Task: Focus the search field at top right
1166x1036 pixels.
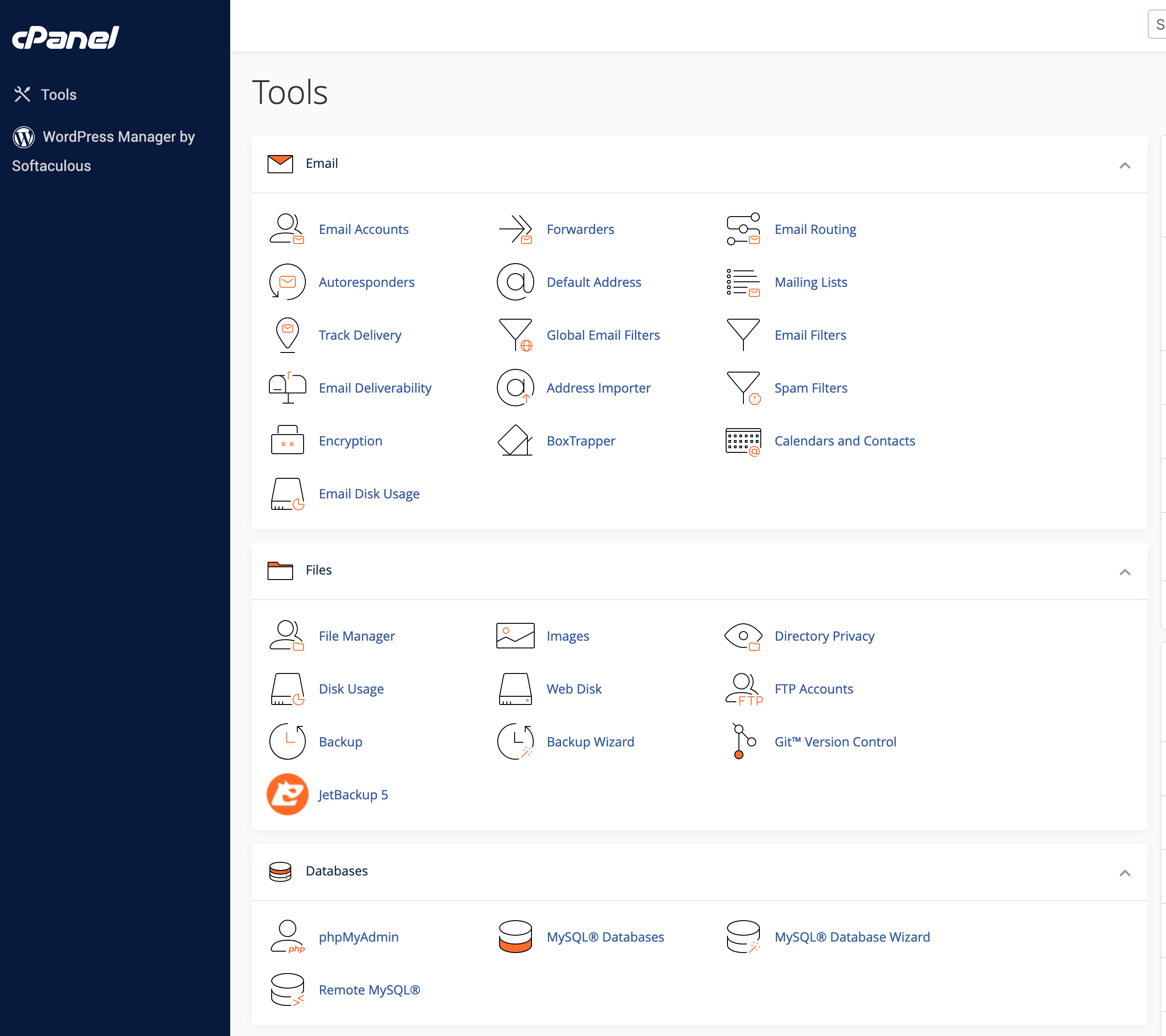Action: point(1157,24)
